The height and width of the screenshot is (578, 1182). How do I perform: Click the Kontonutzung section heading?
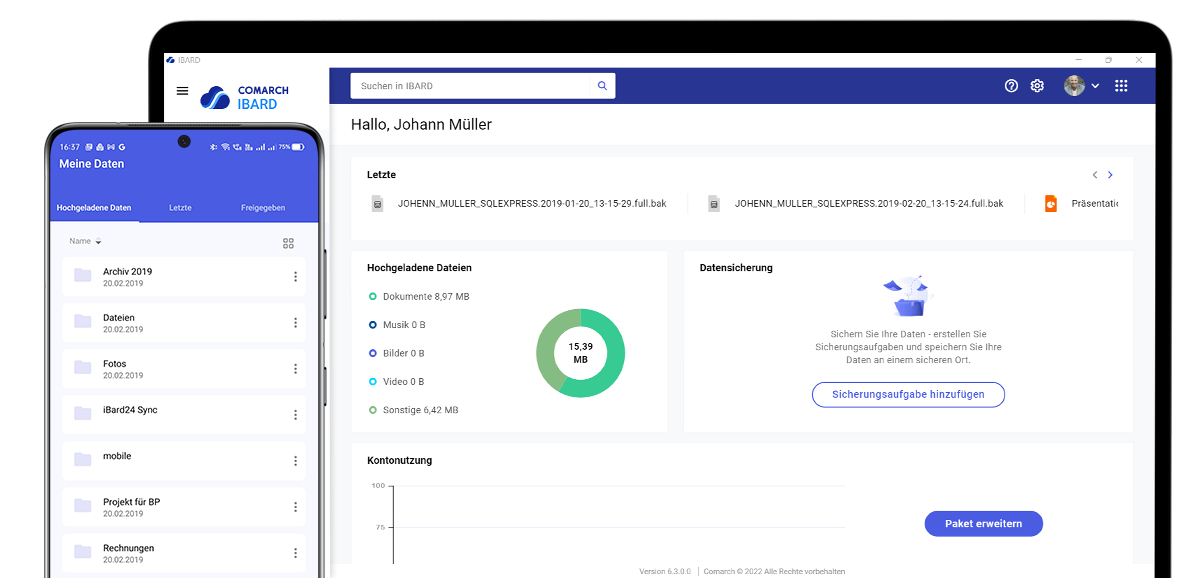click(400, 460)
